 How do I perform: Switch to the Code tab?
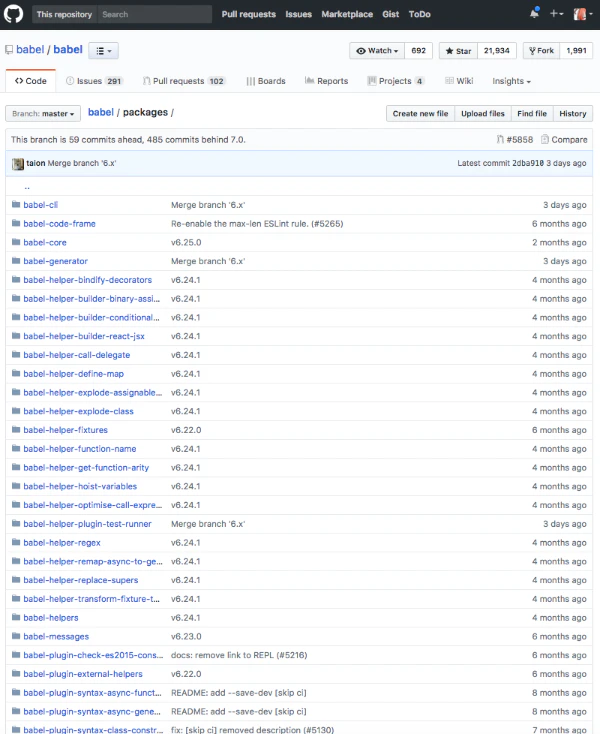30,81
